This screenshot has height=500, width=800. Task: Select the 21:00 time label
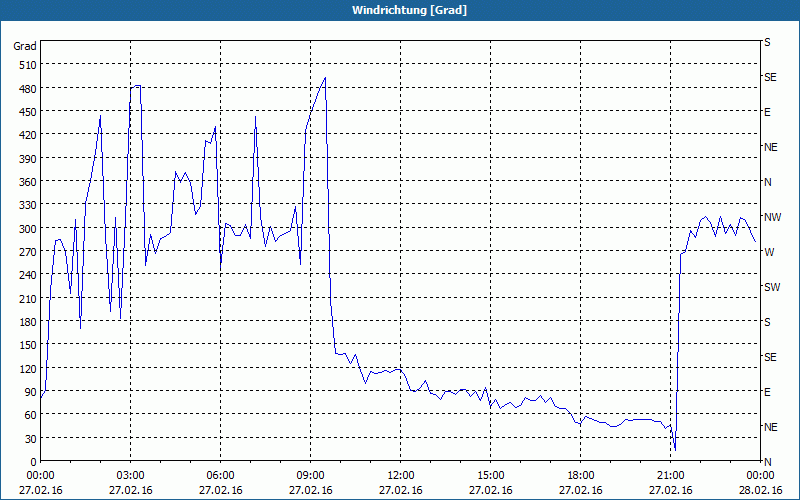670,476
